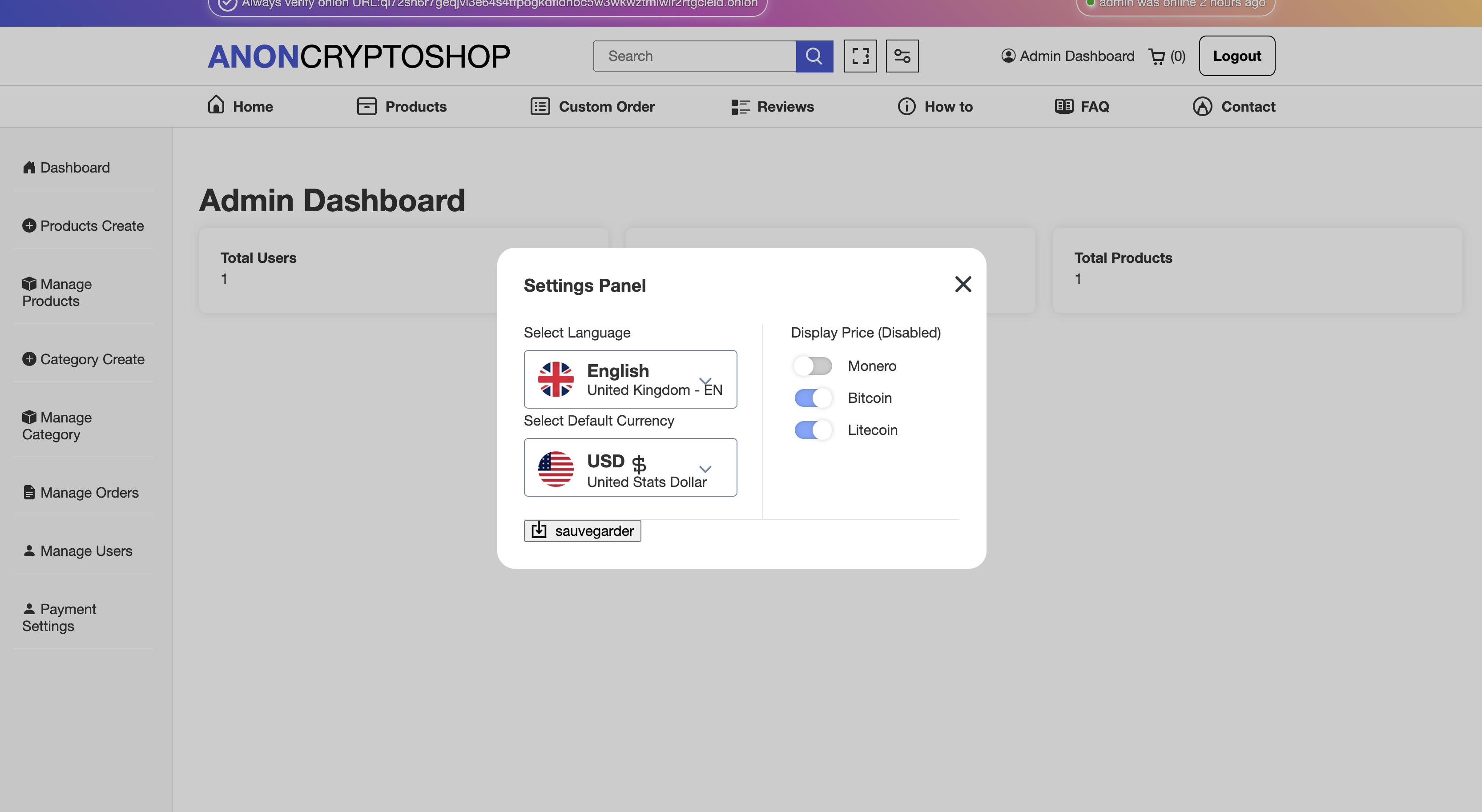
Task: Open Category Create in the sidebar
Action: [84, 359]
